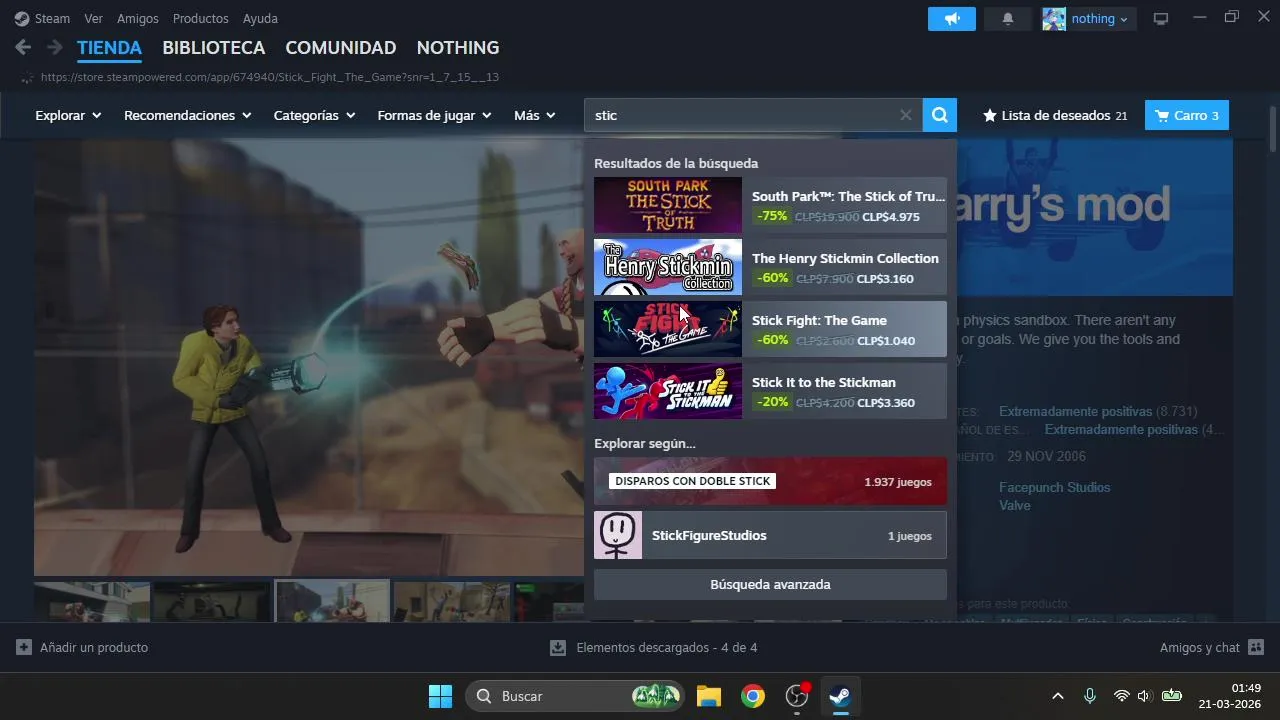The image size is (1280, 720).
Task: Select The Henry Stickmin Collection result
Action: tap(770, 267)
